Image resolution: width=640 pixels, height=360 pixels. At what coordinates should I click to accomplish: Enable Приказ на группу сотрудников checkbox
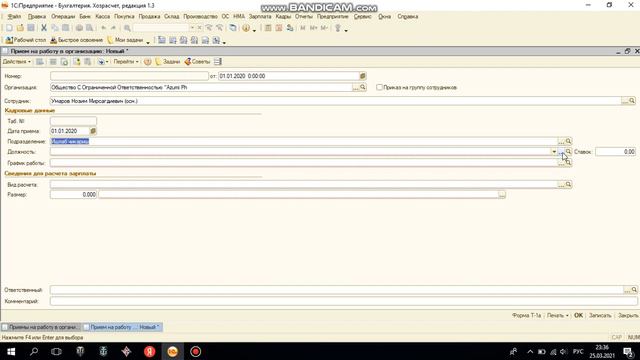click(379, 87)
